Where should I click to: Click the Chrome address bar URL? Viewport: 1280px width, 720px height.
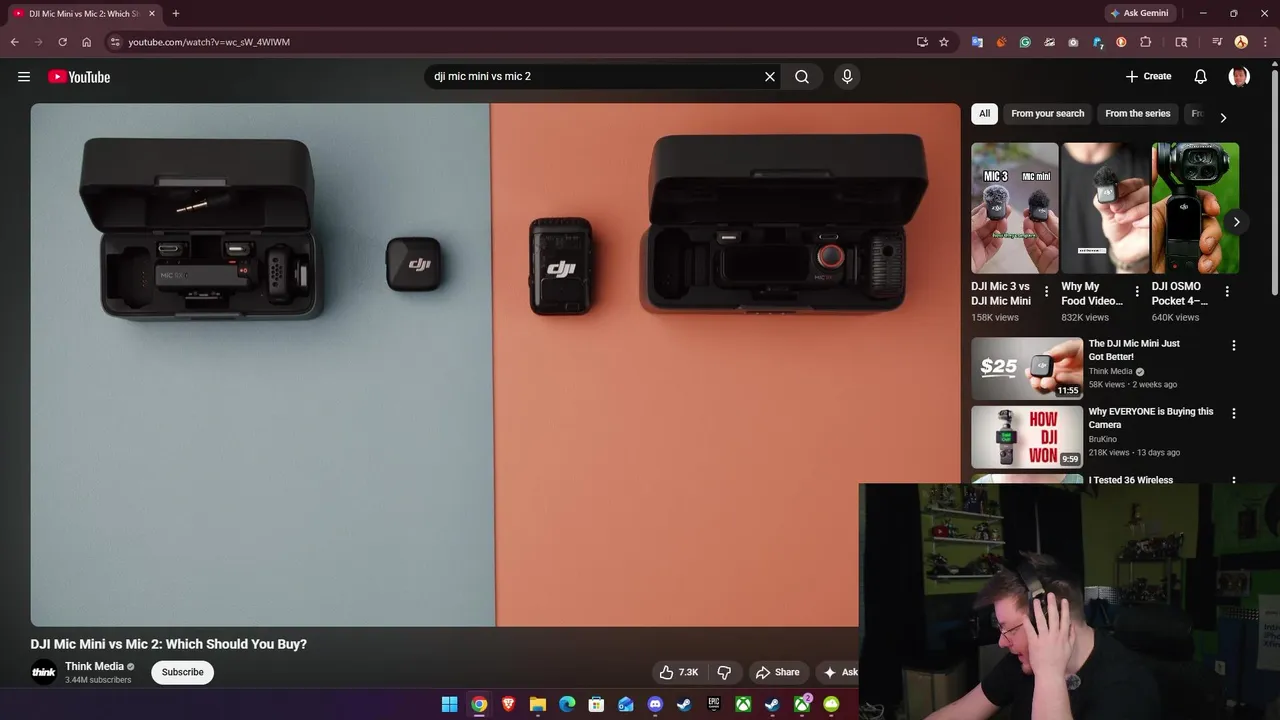(209, 42)
